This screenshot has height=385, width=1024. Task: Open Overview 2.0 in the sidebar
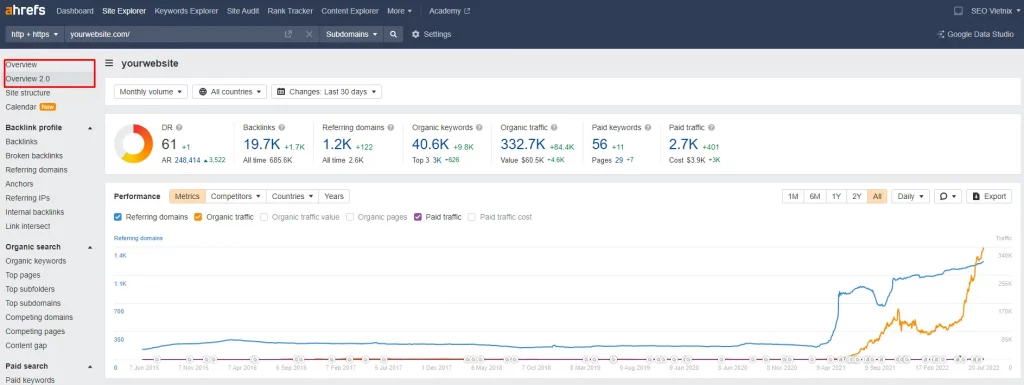tap(27, 79)
